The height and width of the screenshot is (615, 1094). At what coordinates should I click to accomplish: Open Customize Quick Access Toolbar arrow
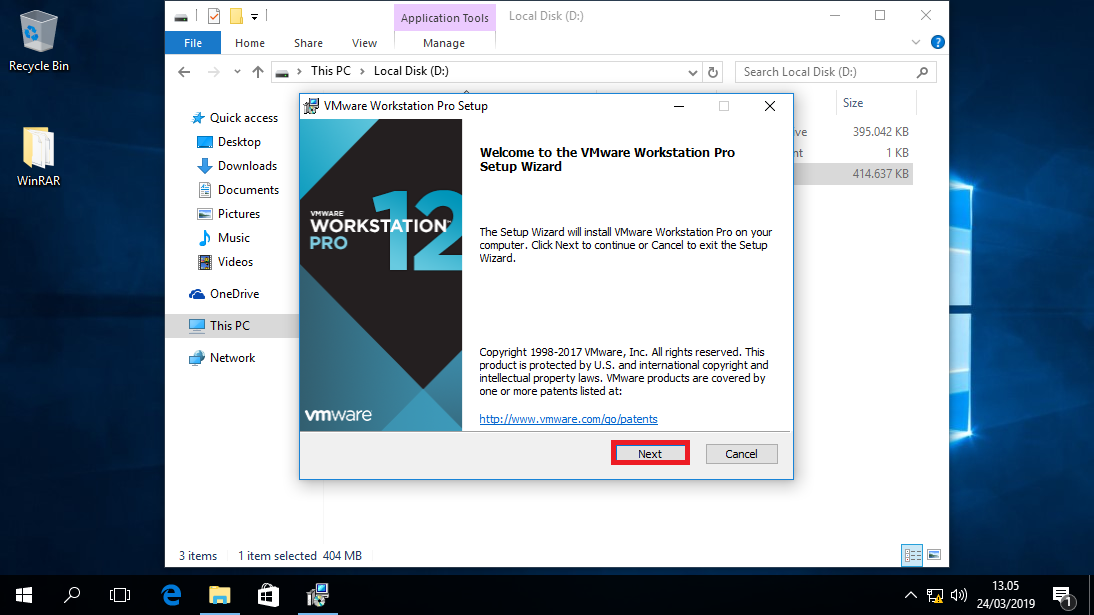tap(254, 16)
